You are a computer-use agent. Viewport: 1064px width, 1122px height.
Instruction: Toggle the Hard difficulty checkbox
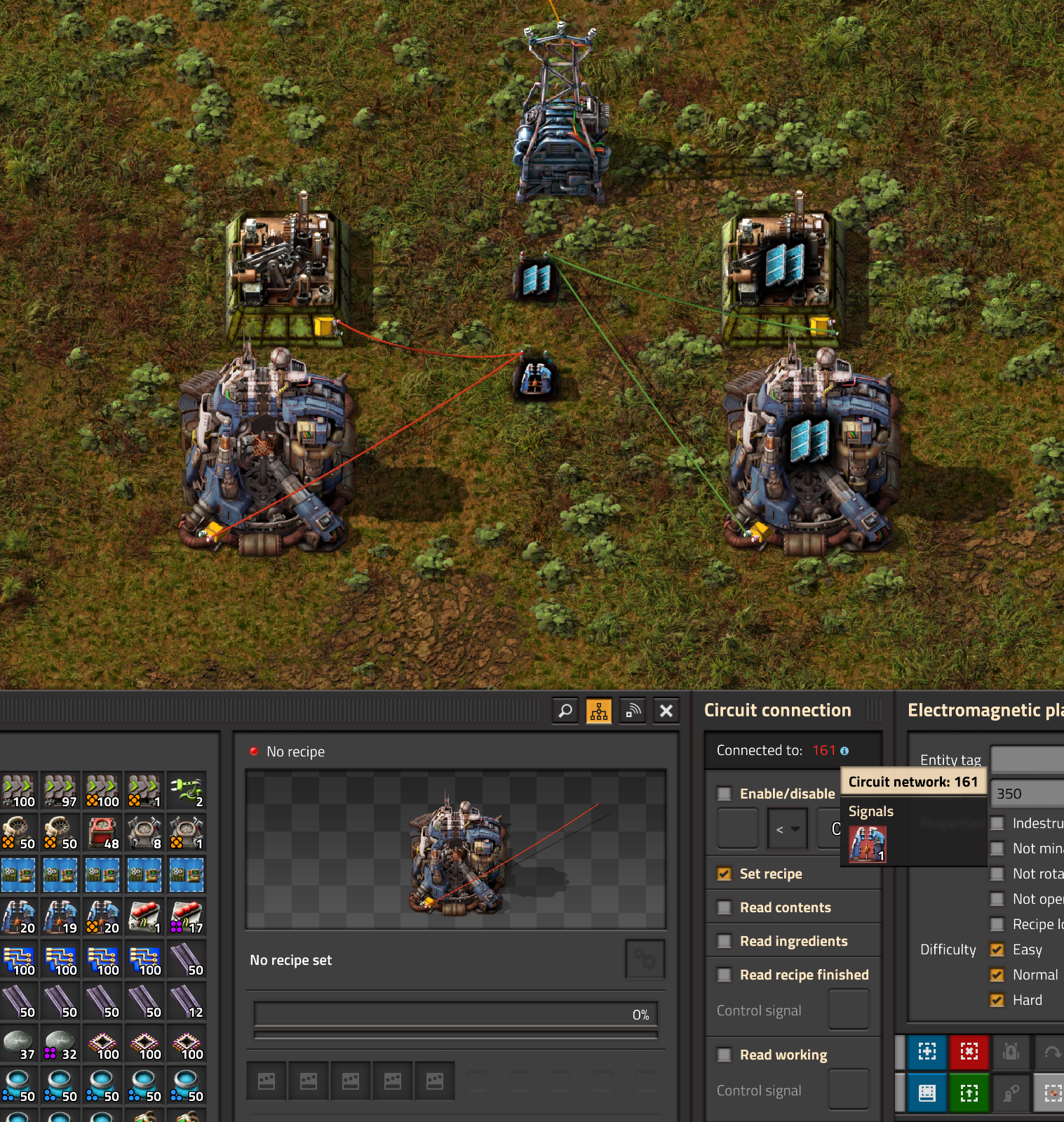pyautogui.click(x=997, y=1000)
